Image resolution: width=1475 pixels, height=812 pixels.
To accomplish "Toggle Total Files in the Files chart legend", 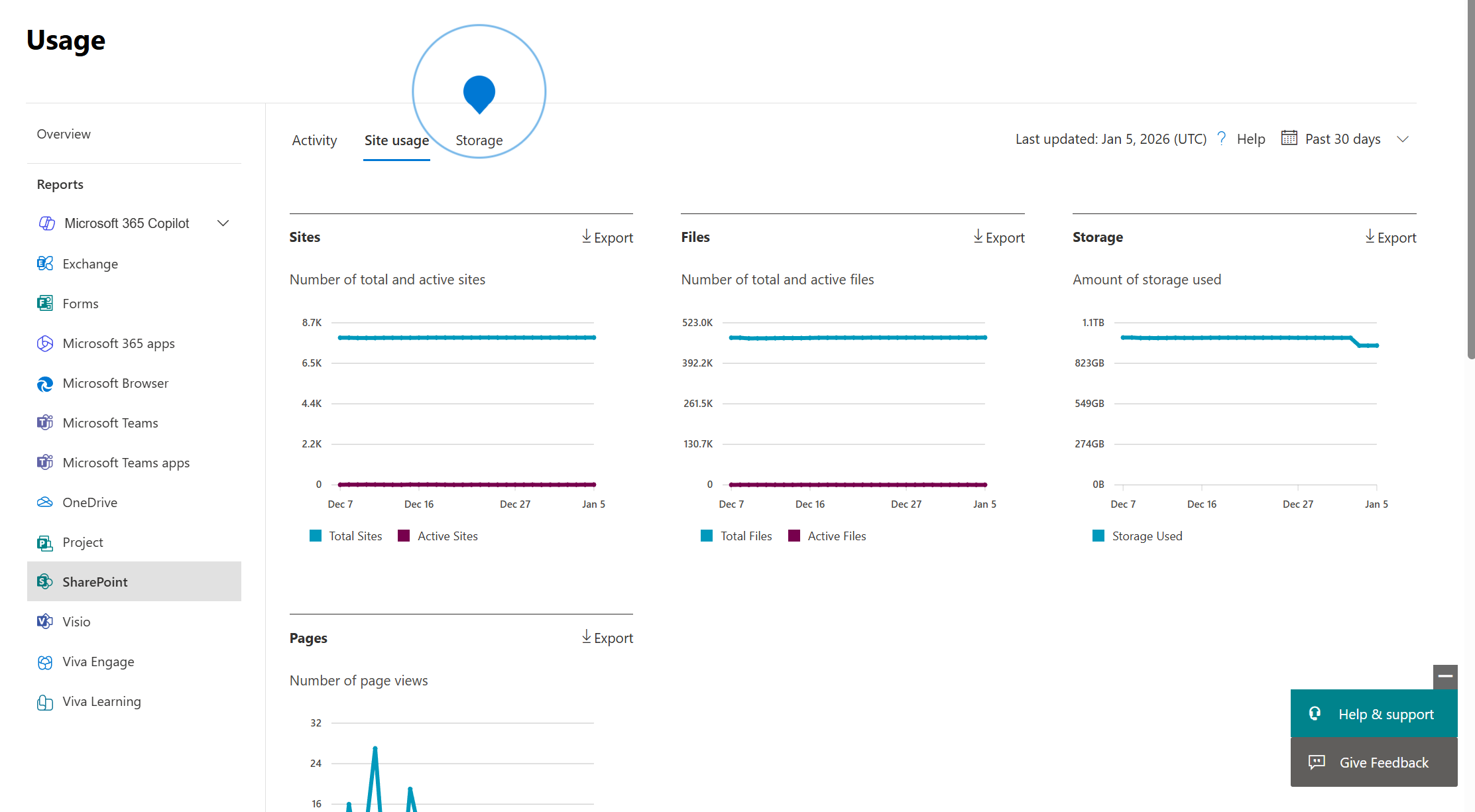I will (x=746, y=536).
